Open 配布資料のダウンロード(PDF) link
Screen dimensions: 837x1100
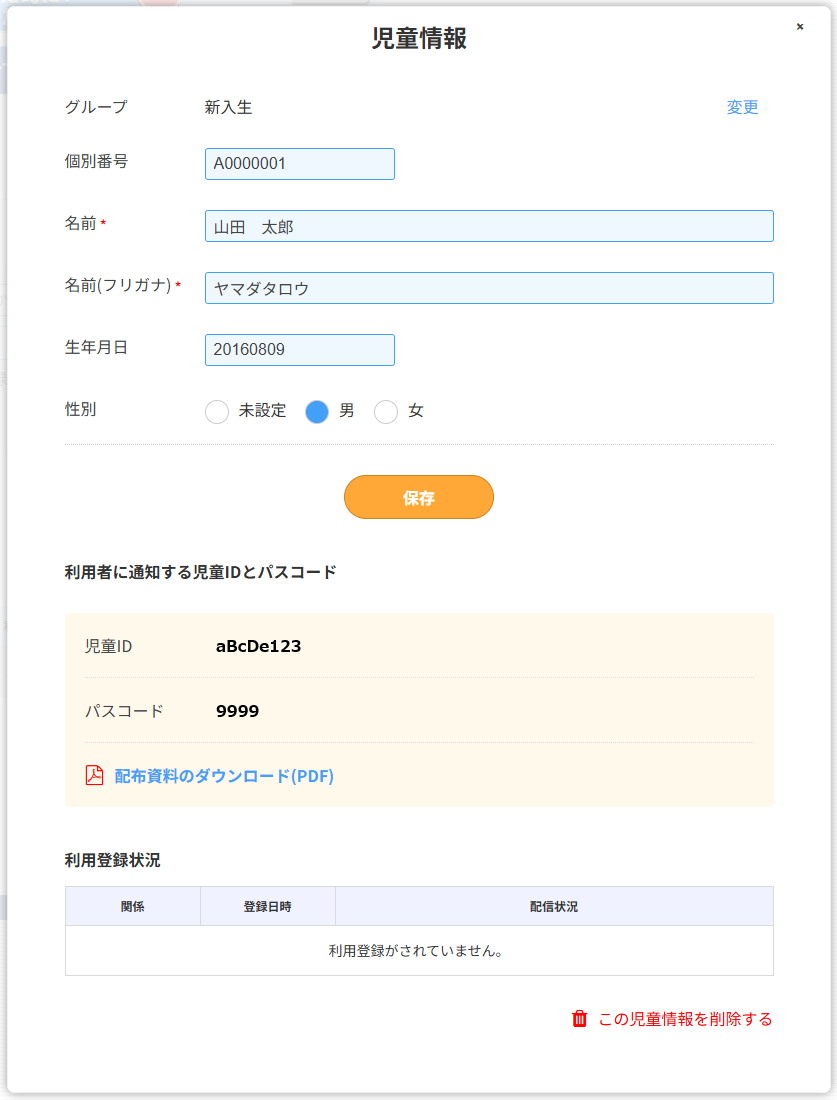coord(224,776)
